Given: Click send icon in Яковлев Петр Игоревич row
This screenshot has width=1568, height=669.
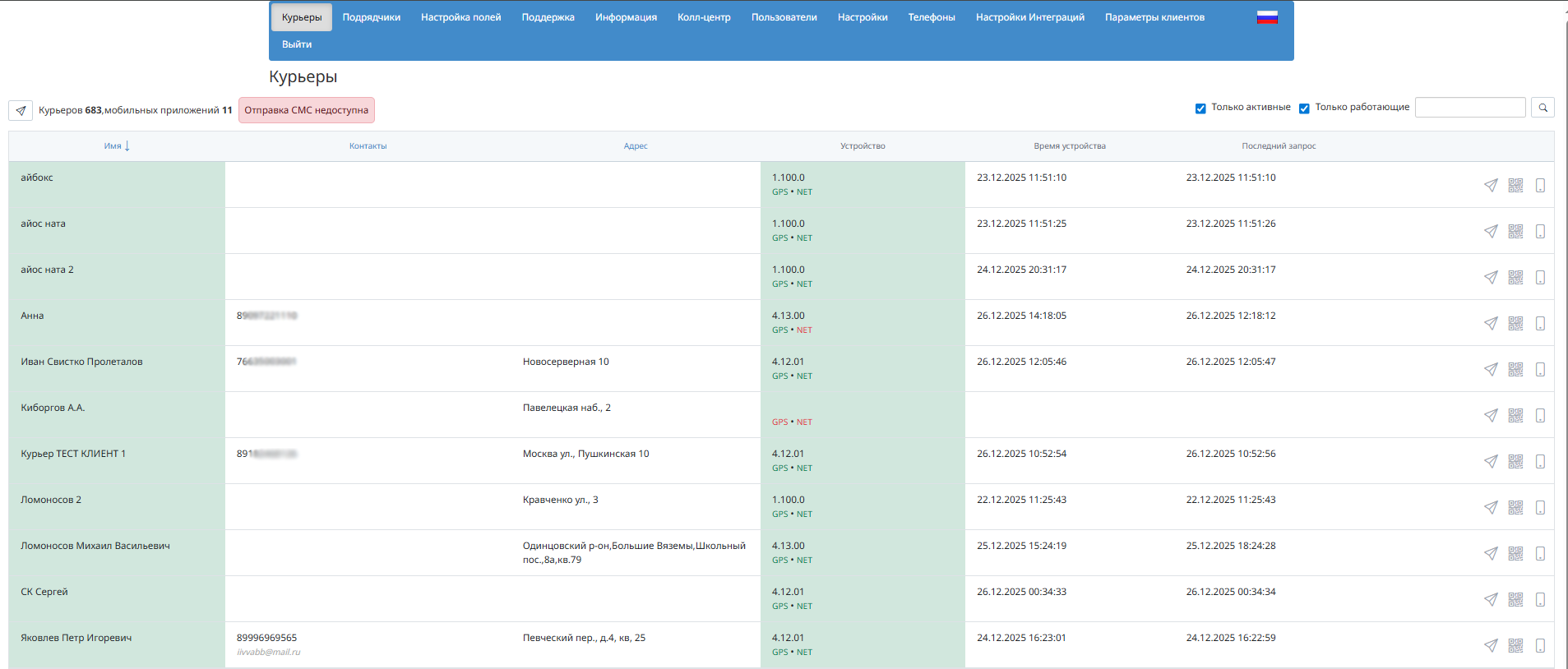Looking at the screenshot, I should (x=1491, y=646).
